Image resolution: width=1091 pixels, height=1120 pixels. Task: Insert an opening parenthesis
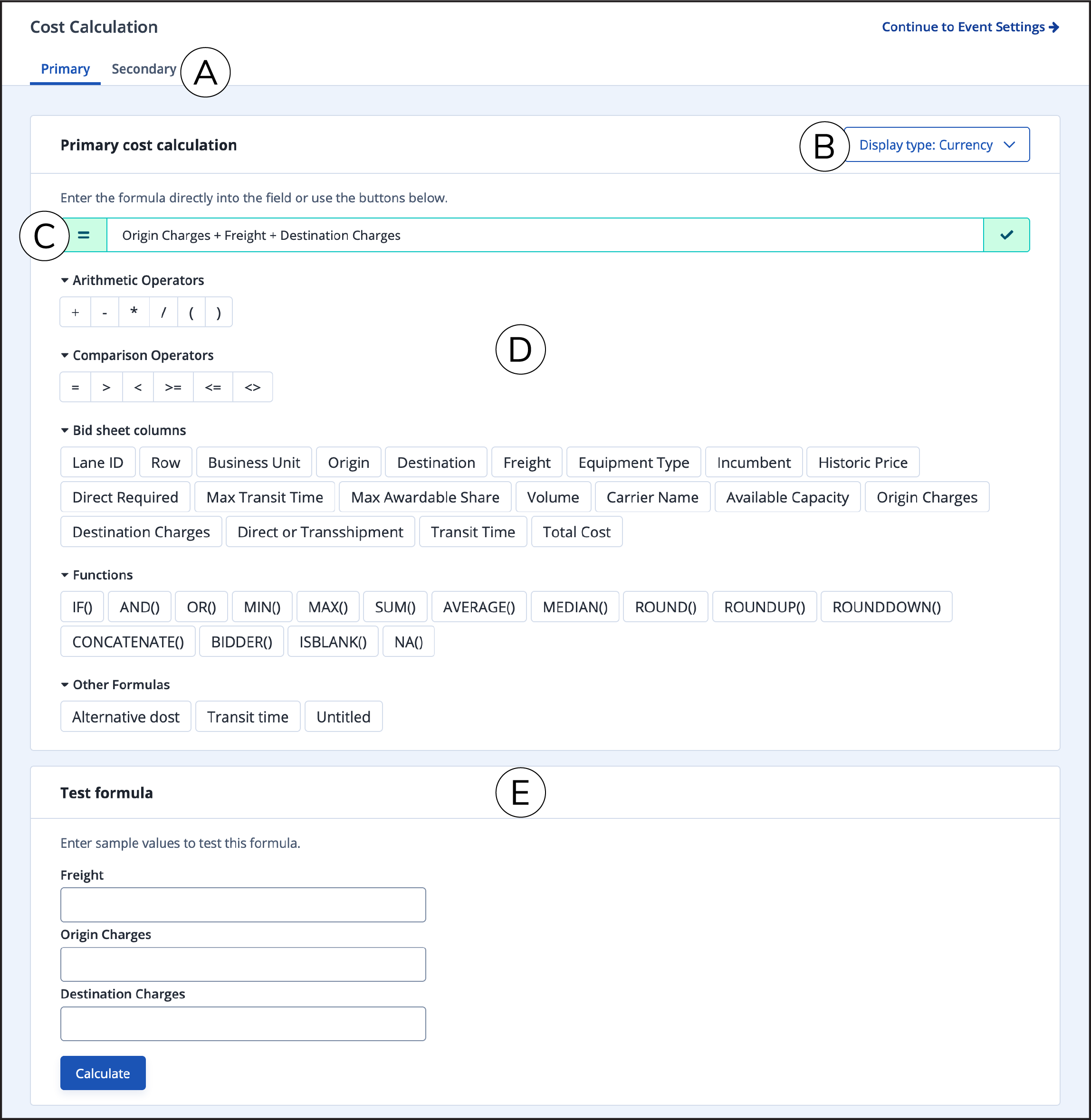(191, 312)
